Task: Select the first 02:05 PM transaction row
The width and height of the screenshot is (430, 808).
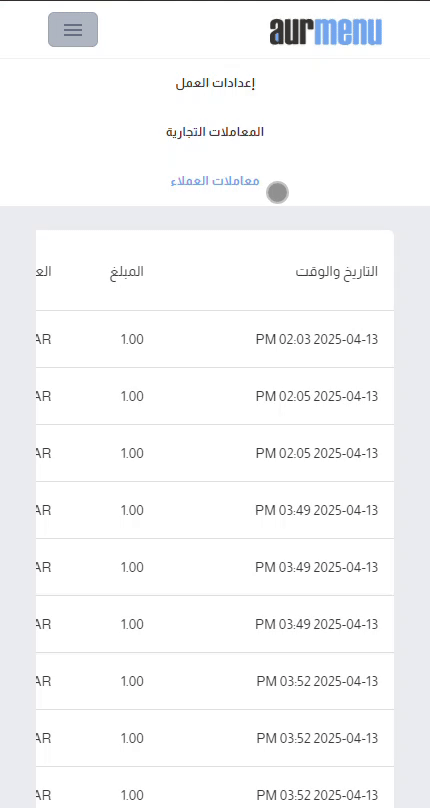Action: (x=215, y=396)
